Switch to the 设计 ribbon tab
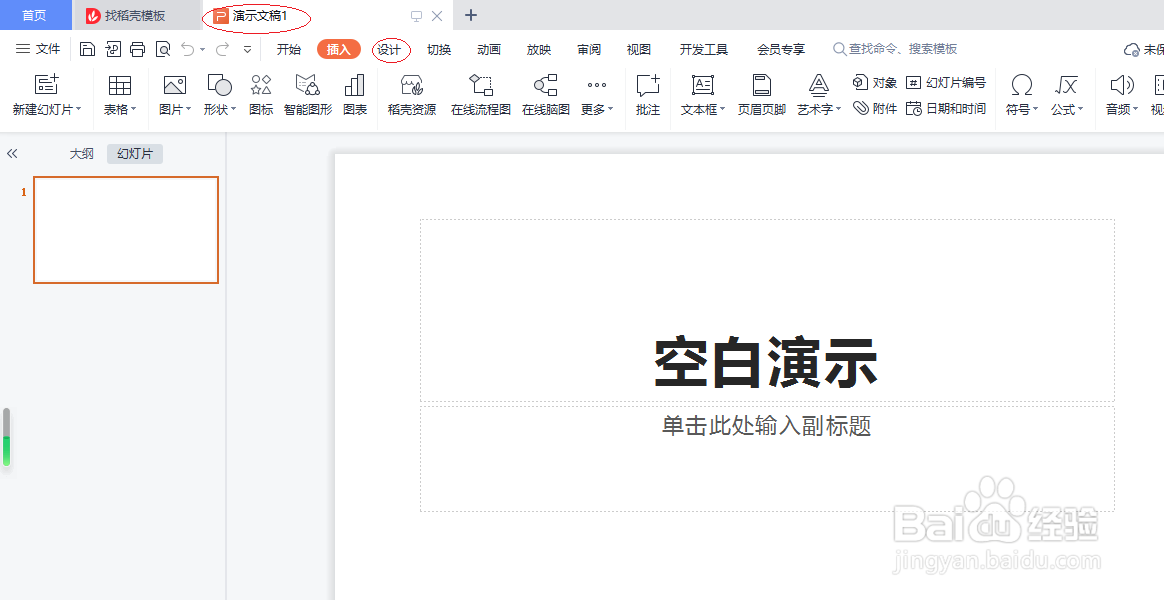The width and height of the screenshot is (1164, 600). click(x=390, y=48)
